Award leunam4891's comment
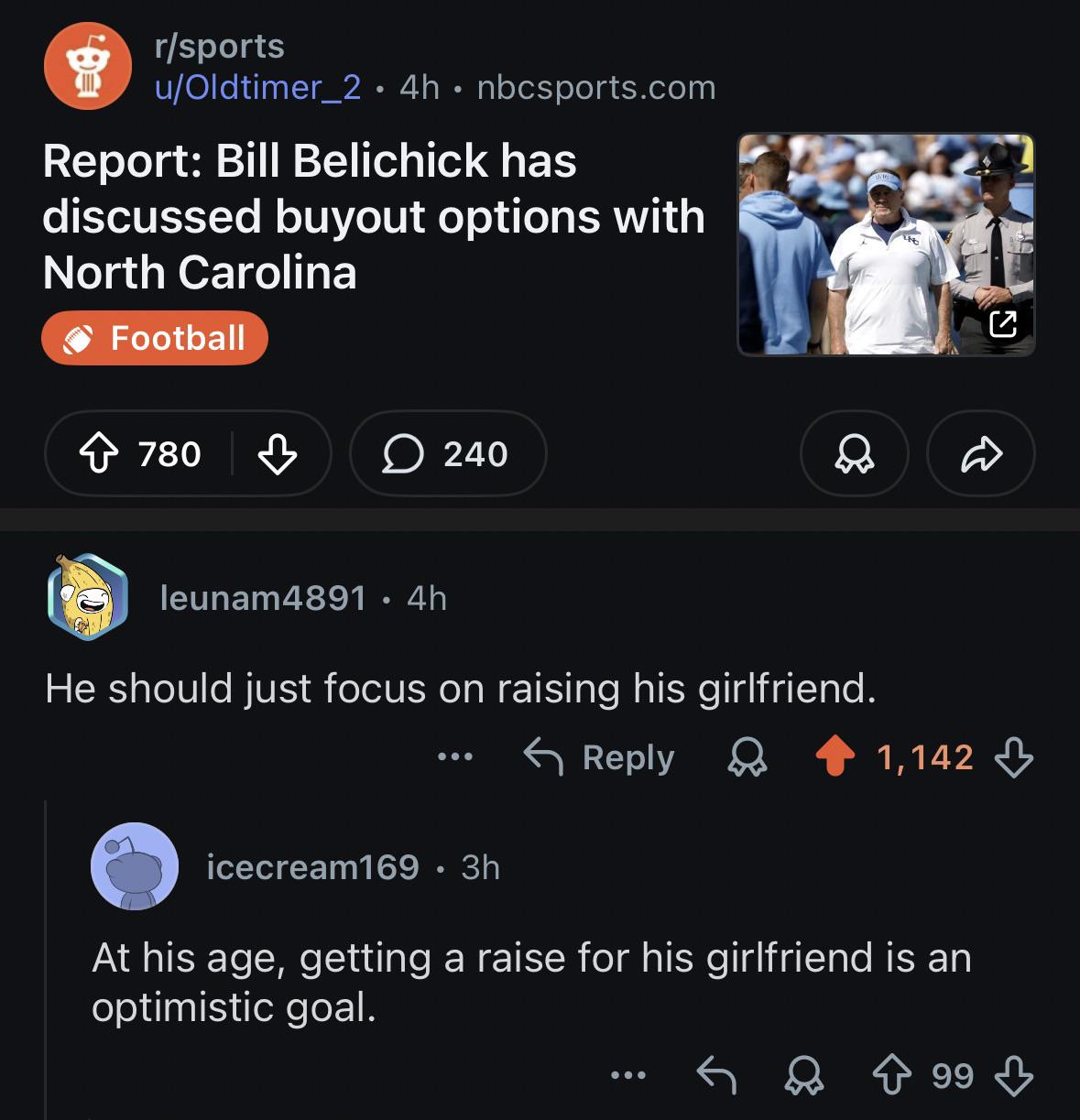Viewport: 1080px width, 1120px height. pos(747,757)
